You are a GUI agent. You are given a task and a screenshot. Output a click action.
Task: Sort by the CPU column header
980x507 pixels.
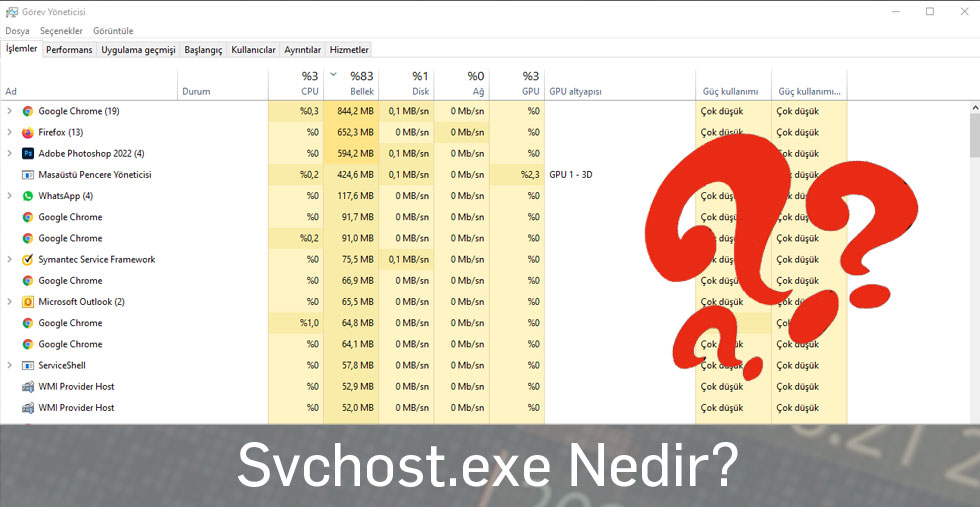pos(296,84)
